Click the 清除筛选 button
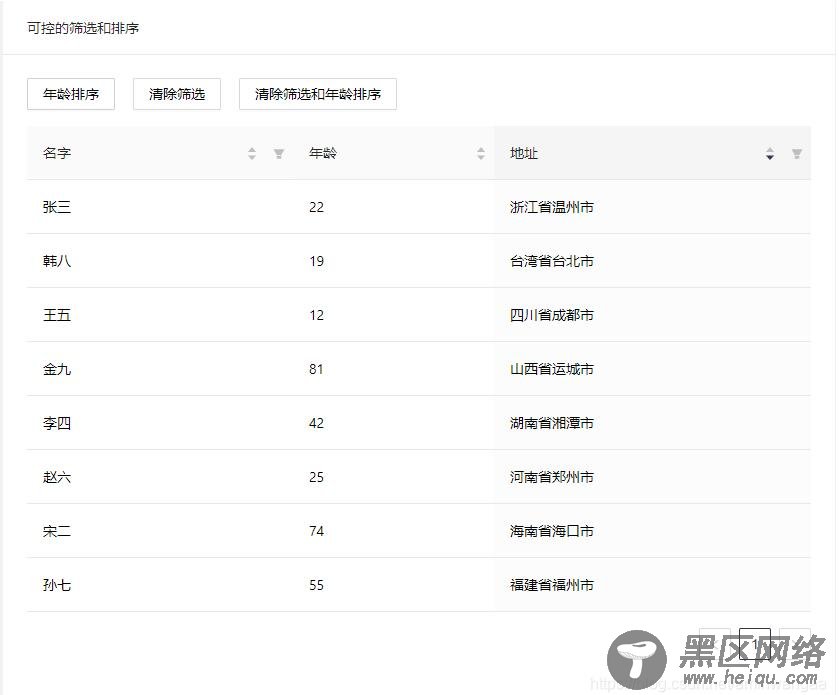 pyautogui.click(x=177, y=94)
